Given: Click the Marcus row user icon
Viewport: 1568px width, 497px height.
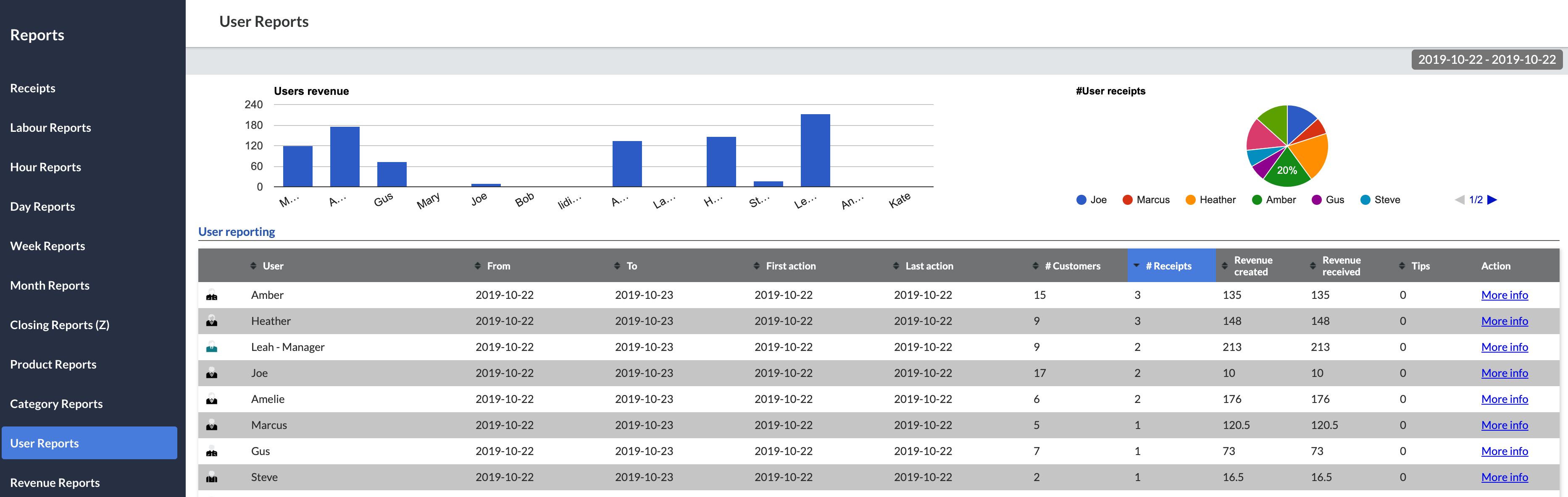Looking at the screenshot, I should coord(212,425).
